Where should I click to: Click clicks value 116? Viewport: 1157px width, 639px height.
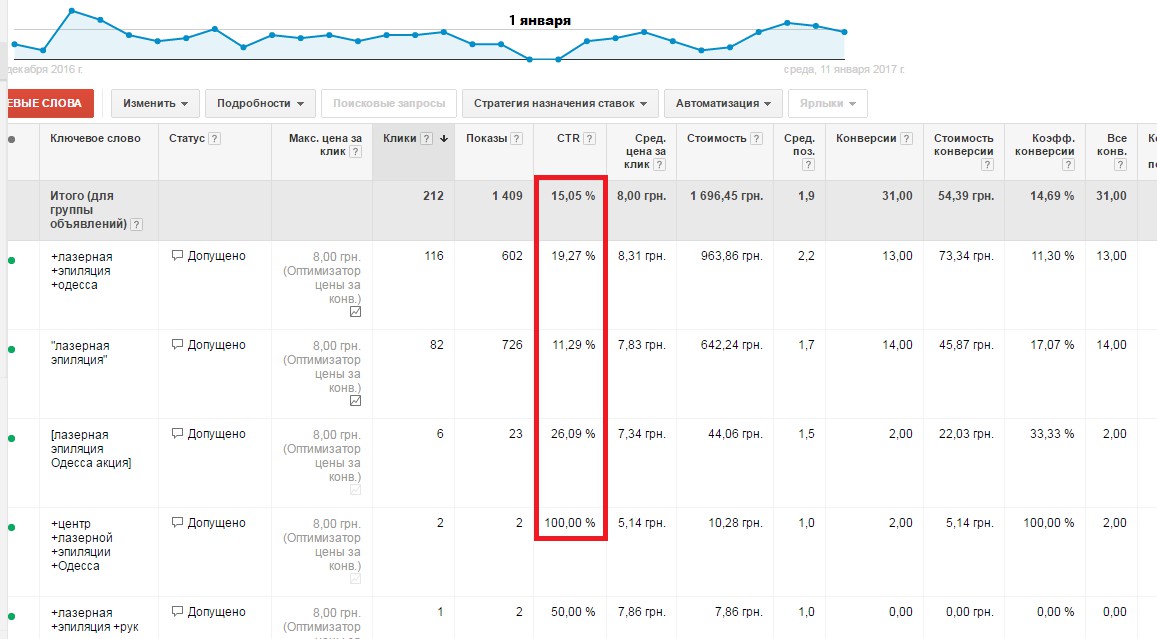click(x=434, y=256)
